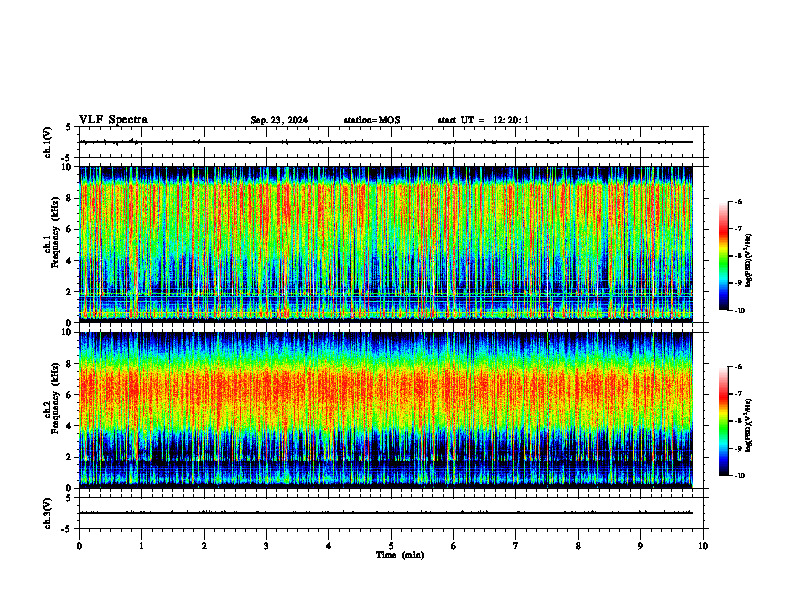This screenshot has height=612, width=792.
Task: Click time axis tick label "6"
Action: tap(454, 546)
